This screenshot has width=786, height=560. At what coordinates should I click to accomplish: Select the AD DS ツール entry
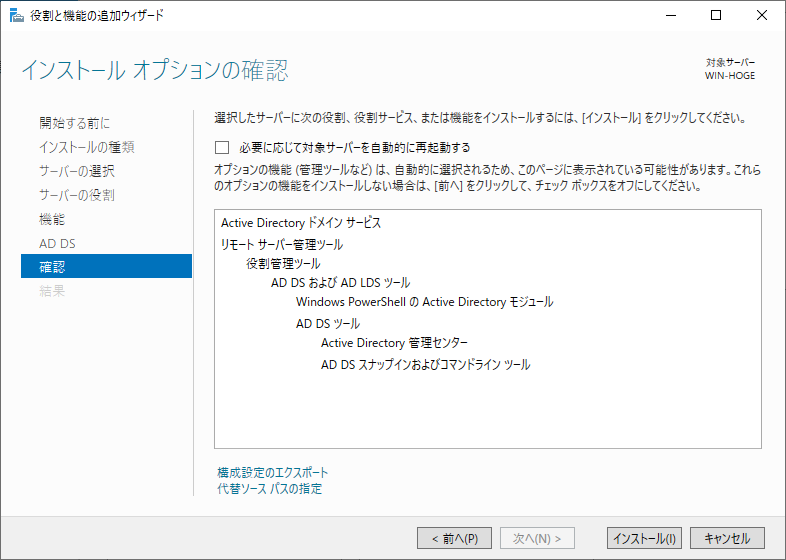(328, 324)
